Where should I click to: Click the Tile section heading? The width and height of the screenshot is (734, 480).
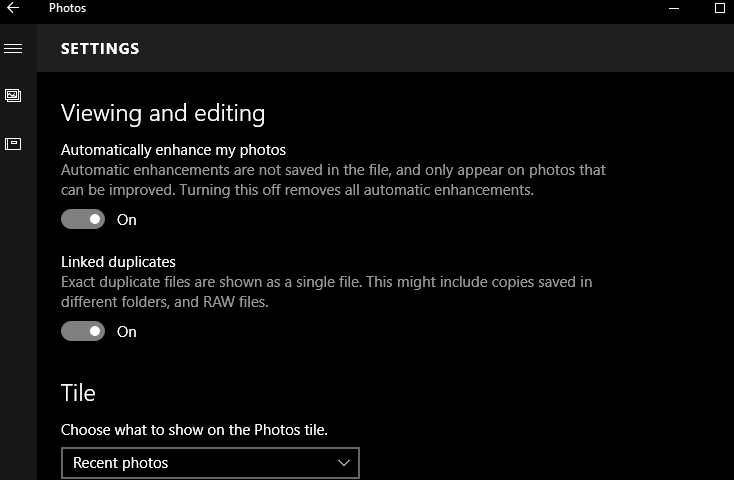click(x=78, y=393)
